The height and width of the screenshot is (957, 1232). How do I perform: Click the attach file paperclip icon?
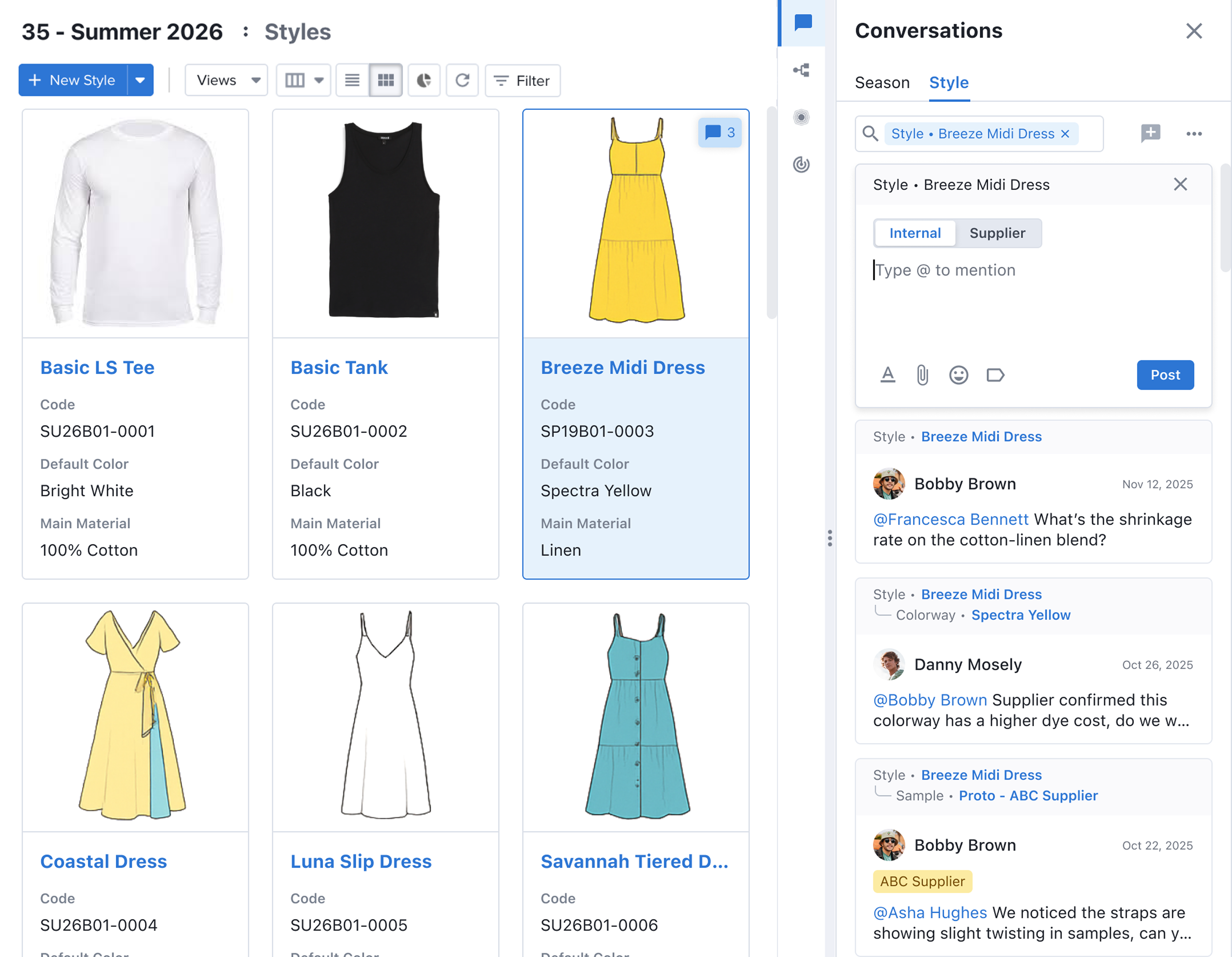click(922, 375)
